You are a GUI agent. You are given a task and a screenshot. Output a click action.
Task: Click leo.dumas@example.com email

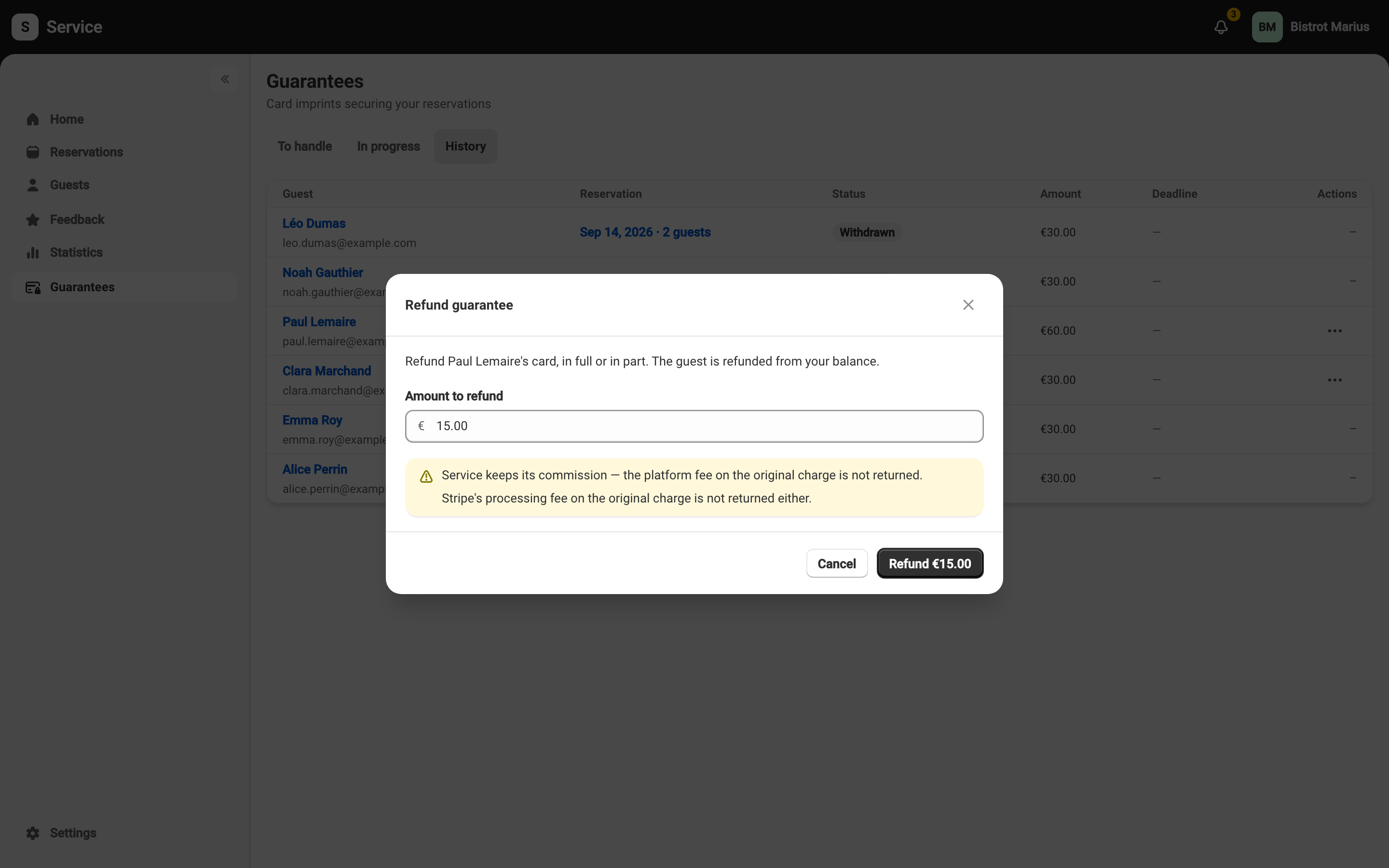point(349,243)
